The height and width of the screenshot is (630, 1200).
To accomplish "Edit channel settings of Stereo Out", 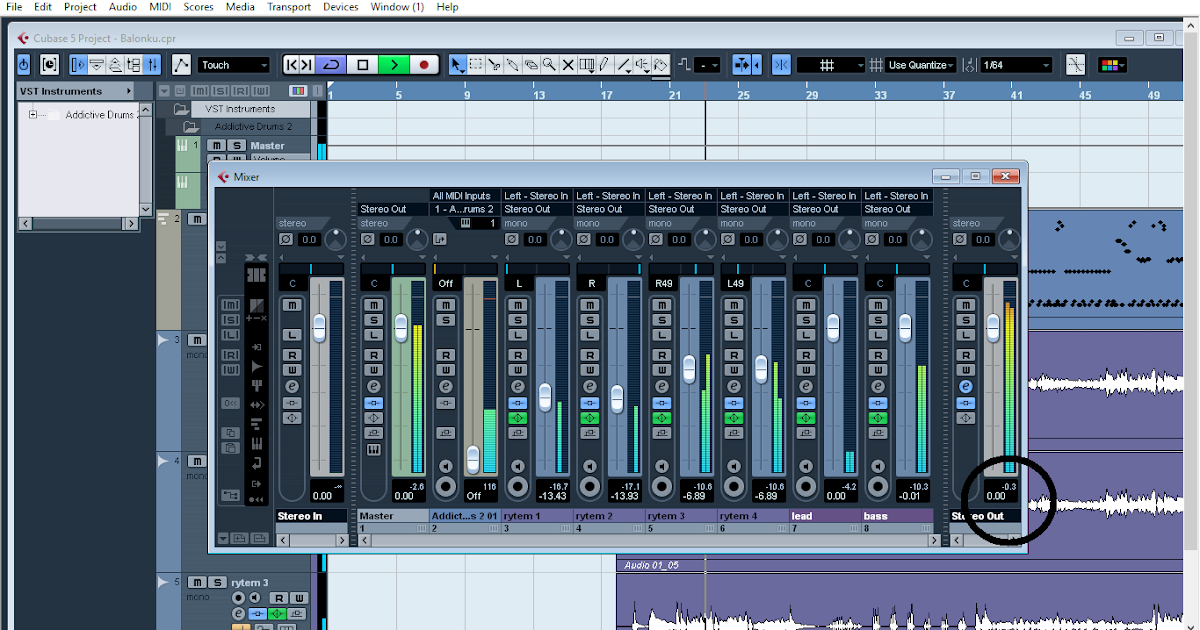I will (965, 386).
